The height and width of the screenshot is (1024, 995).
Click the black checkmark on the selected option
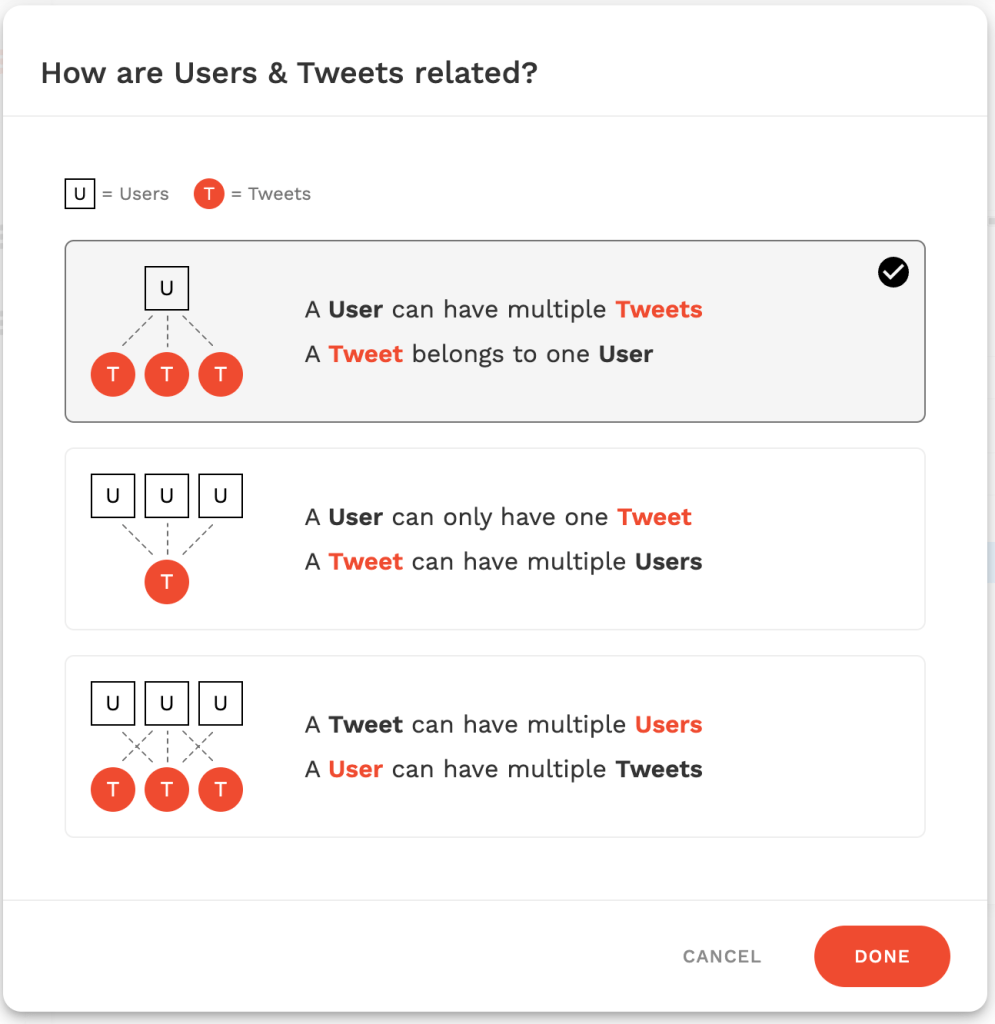point(893,272)
